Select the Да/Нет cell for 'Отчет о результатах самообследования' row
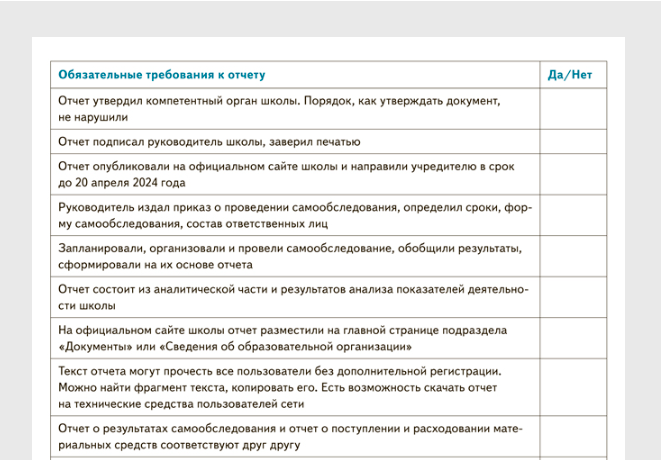This screenshot has height=460, width=661. [573, 436]
